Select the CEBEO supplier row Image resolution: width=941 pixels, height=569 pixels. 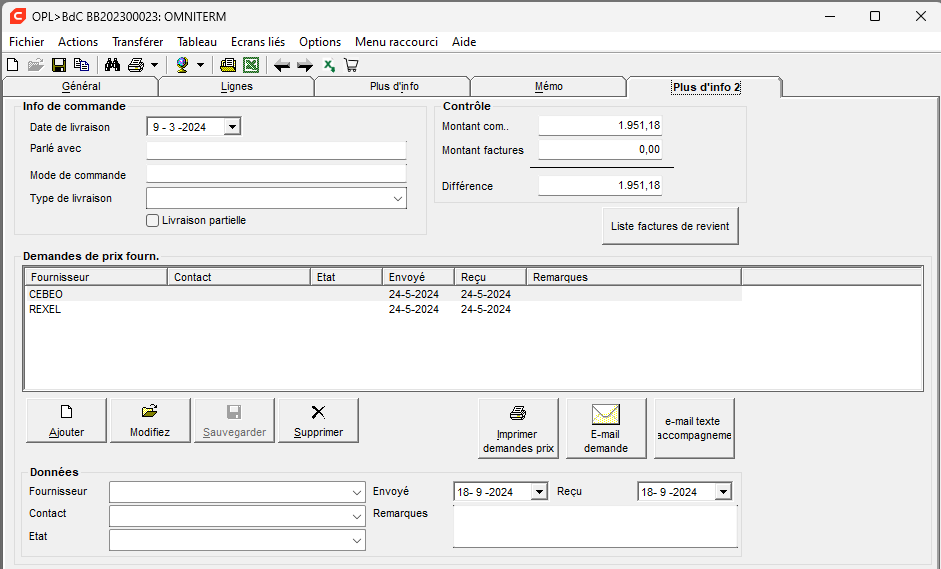coord(383,294)
